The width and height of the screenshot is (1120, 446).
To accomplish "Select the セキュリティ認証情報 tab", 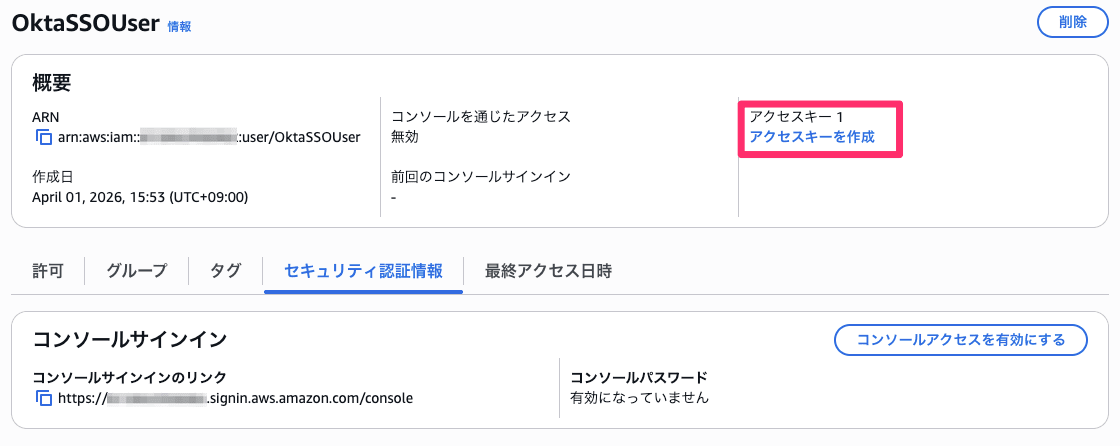I will tap(363, 270).
